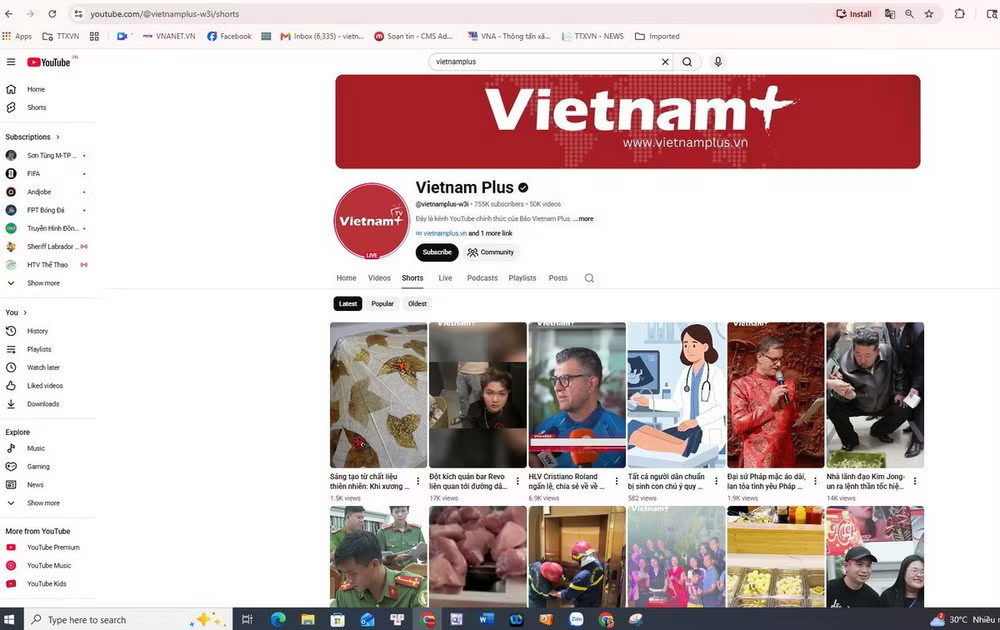Open browser extensions puzzle icon

(960, 13)
